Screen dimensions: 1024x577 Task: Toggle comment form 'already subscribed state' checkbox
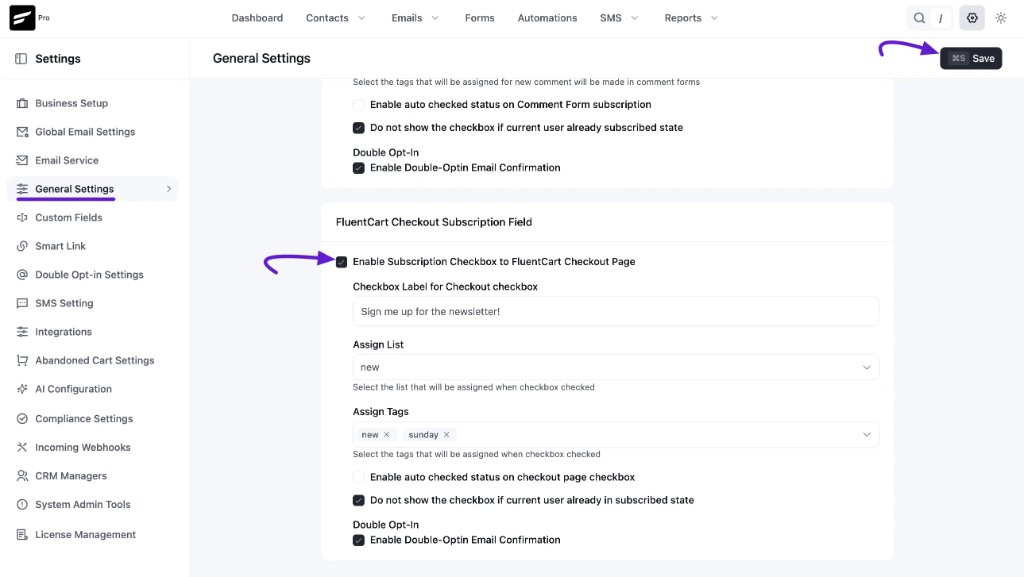359,128
